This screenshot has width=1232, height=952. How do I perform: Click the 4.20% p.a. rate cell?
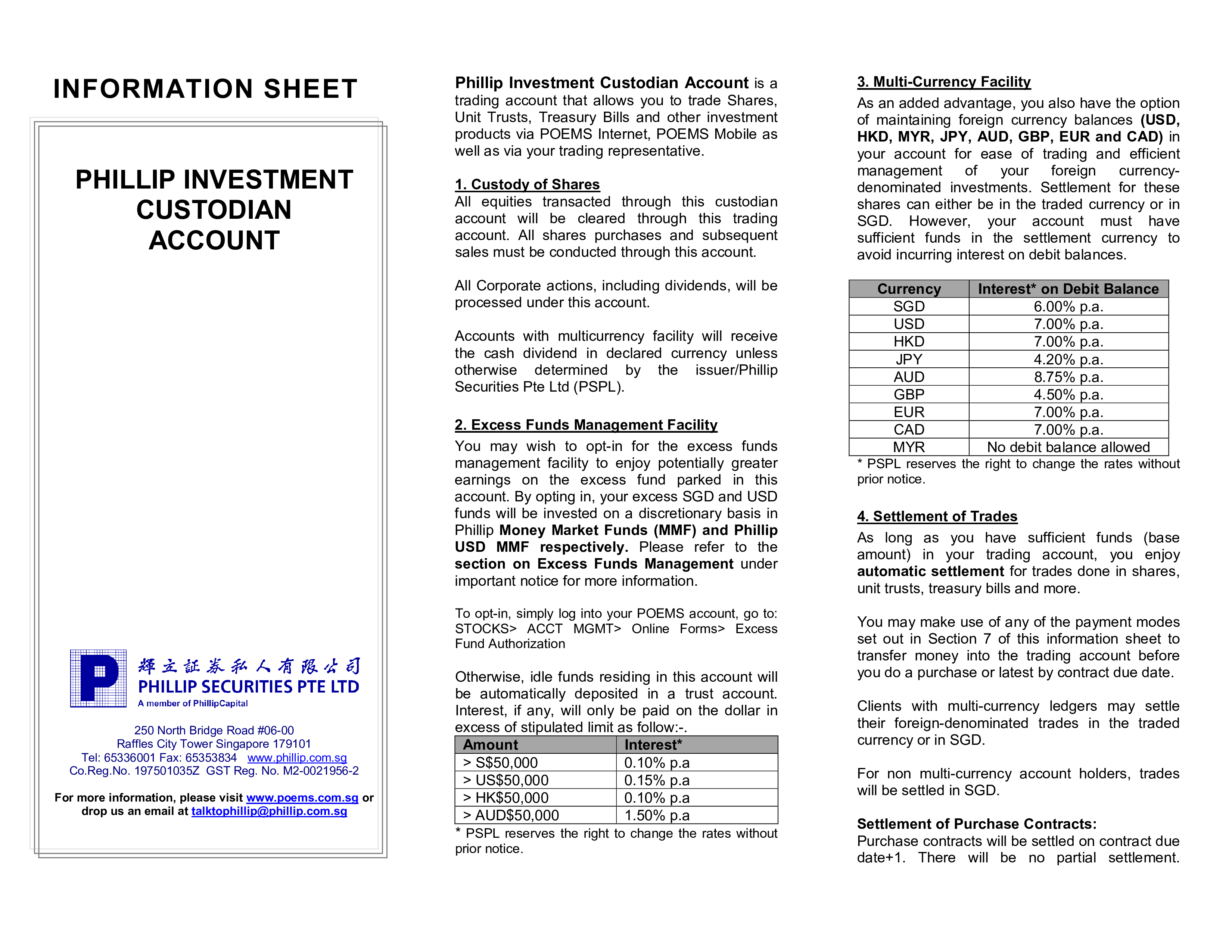(x=1068, y=359)
